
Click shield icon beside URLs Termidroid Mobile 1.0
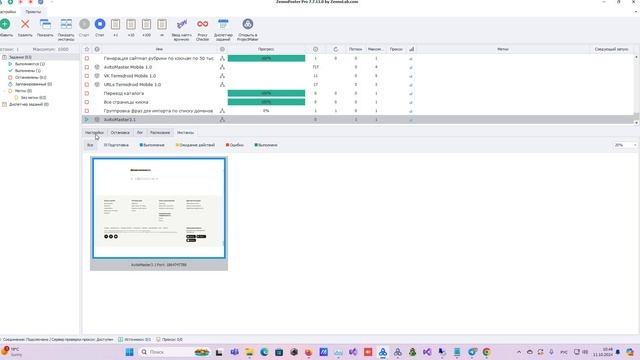coord(97,84)
